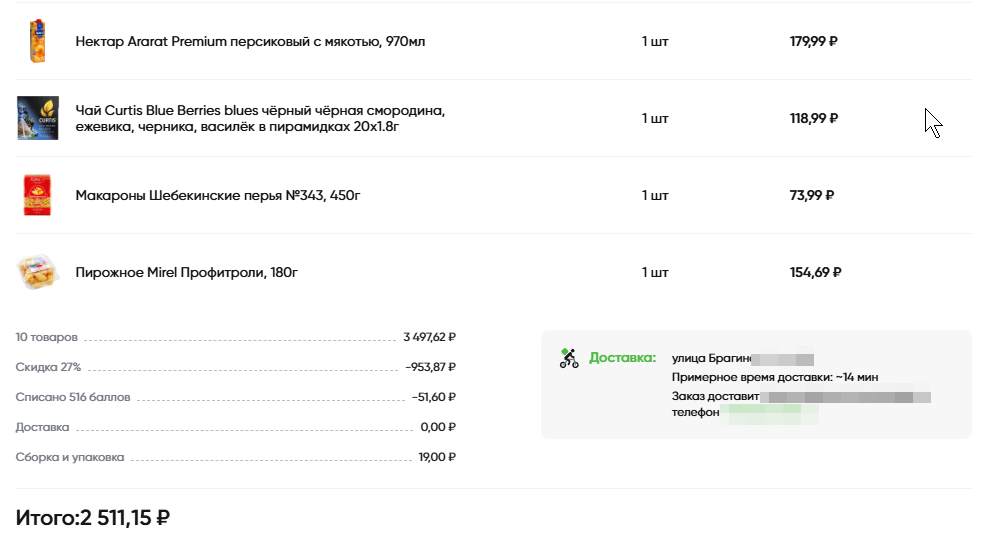Click the bicycle courier delivery icon
The width and height of the screenshot is (1002, 551).
point(569,358)
